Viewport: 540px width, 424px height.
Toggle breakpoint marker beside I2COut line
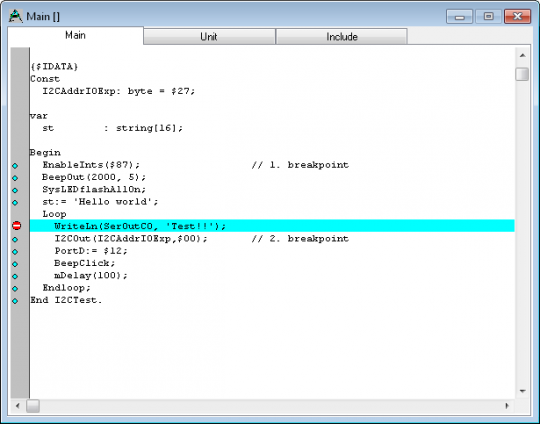point(15,239)
